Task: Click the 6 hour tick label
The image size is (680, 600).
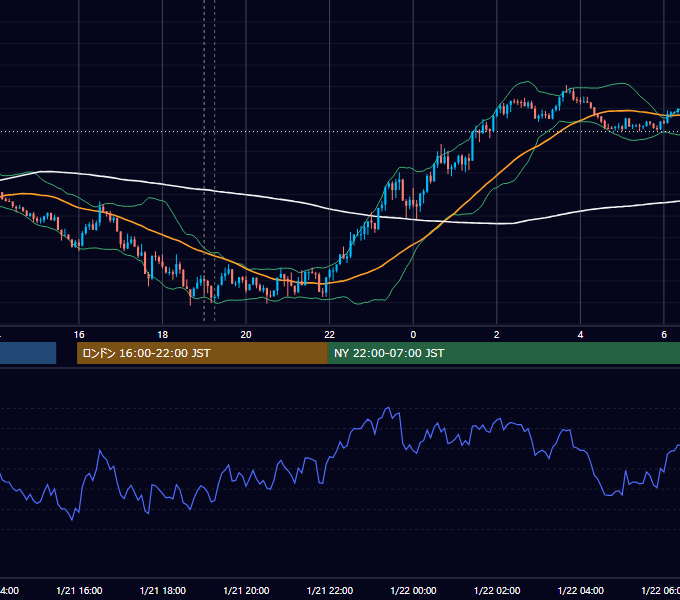Action: click(x=664, y=335)
